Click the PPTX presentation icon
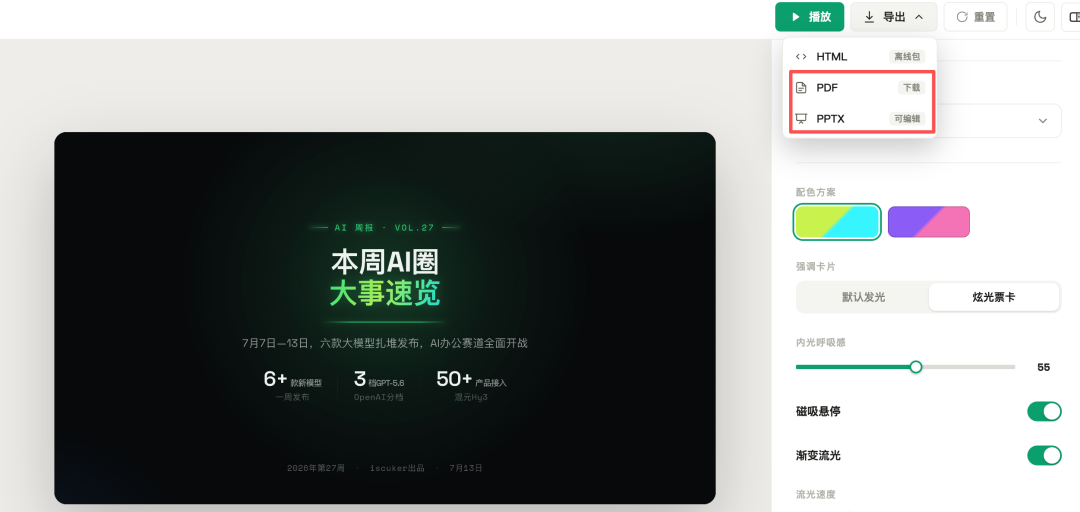 coord(800,119)
